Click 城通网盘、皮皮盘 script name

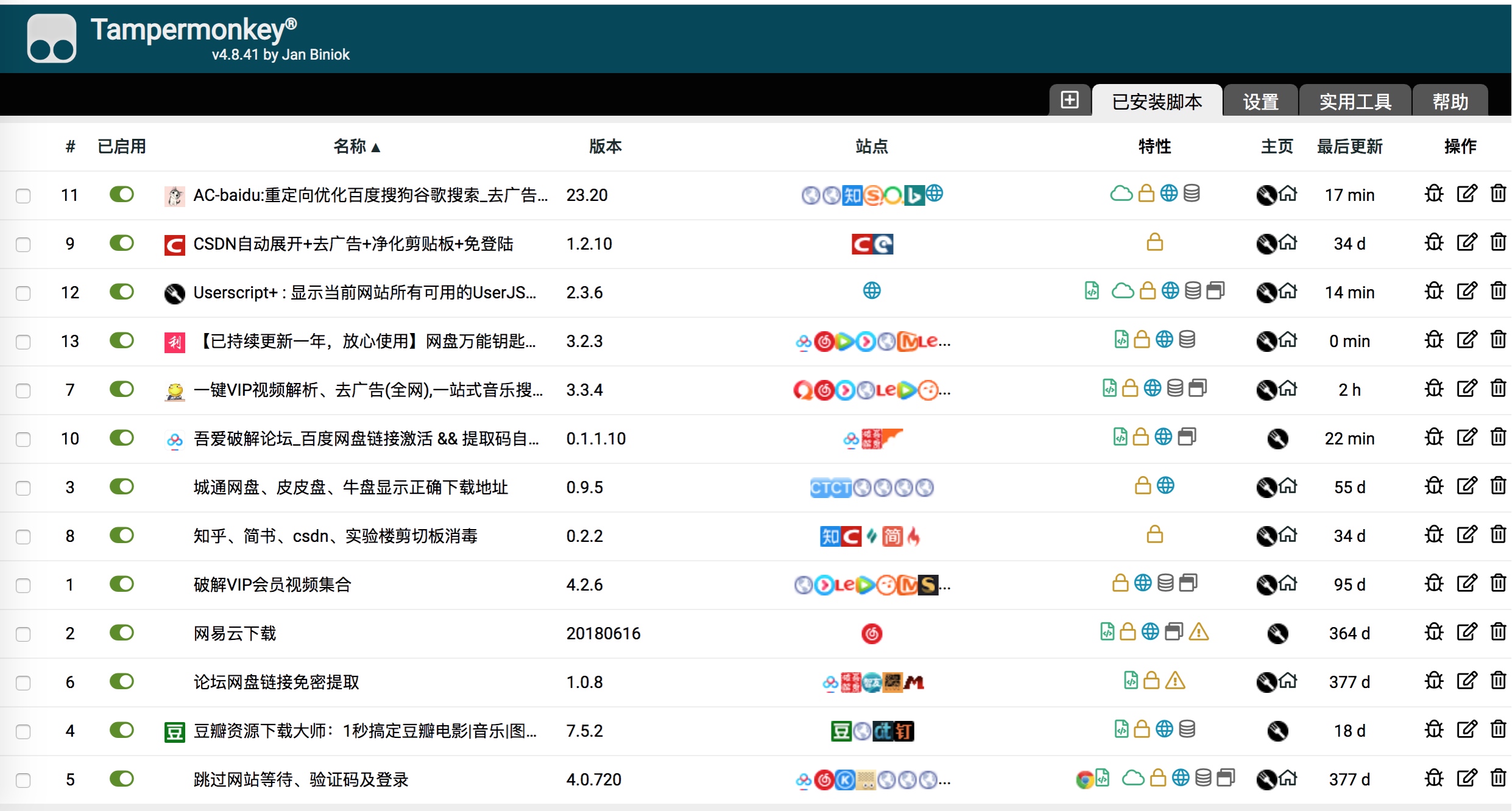click(350, 487)
